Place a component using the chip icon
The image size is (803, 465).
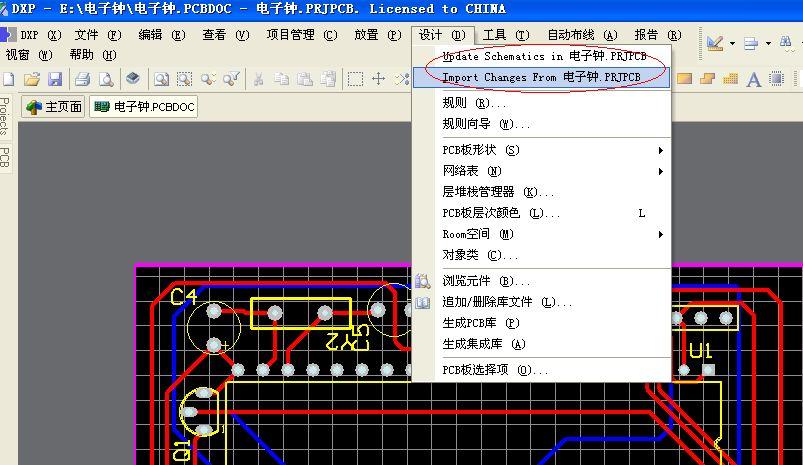click(x=777, y=79)
